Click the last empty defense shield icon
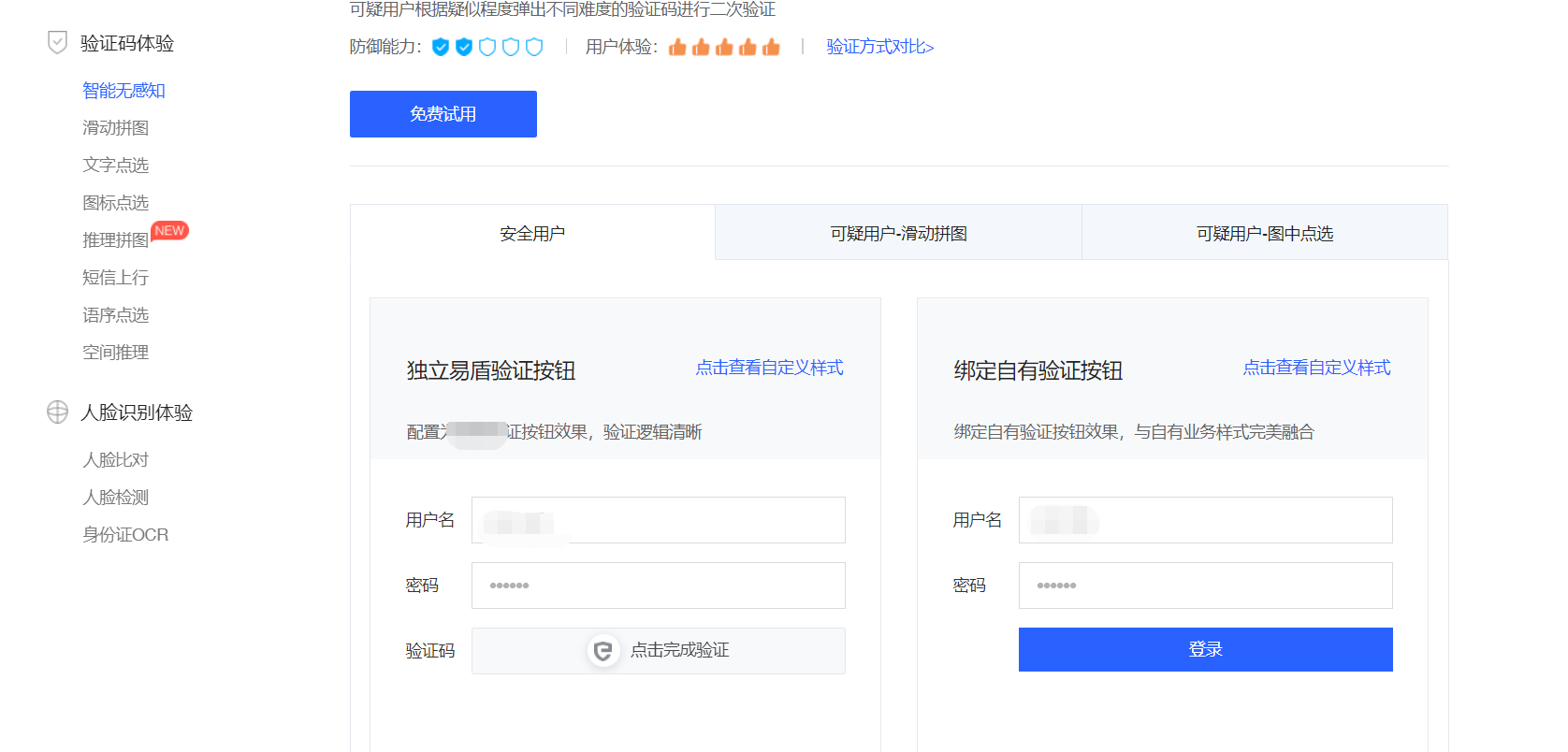 (534, 47)
